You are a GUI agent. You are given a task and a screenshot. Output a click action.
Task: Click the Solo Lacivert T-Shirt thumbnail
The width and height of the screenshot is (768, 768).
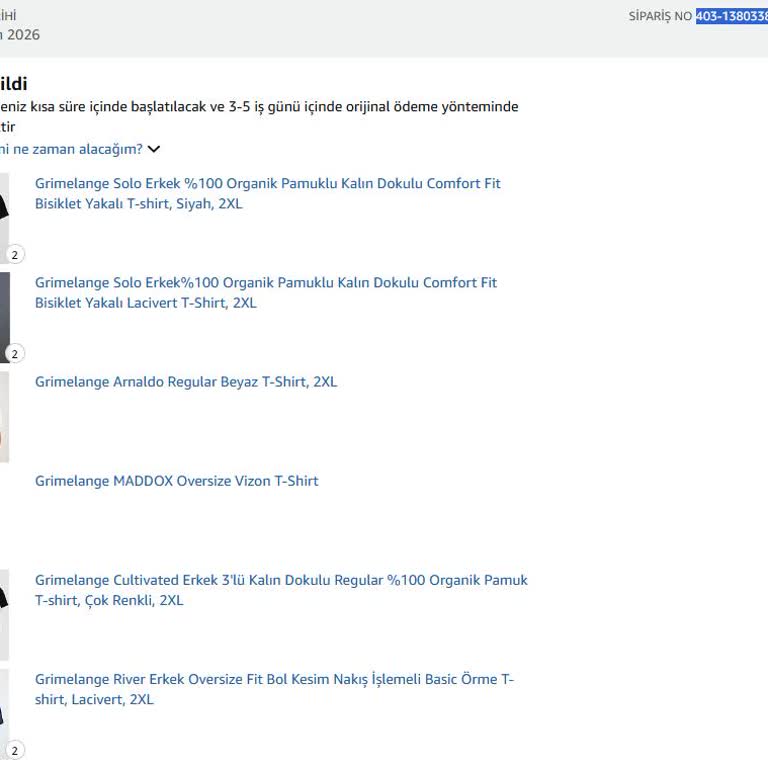[4, 317]
